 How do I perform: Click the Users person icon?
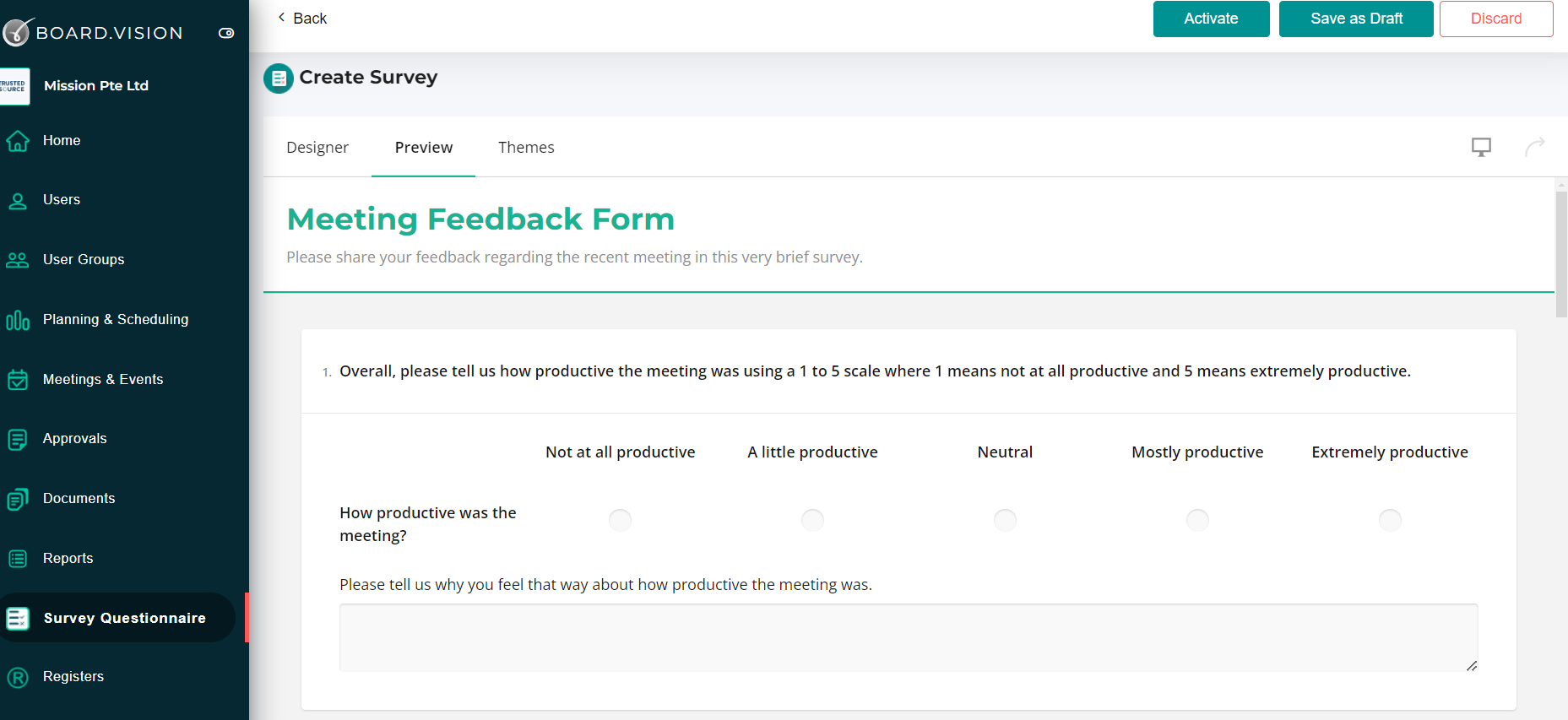(x=18, y=201)
